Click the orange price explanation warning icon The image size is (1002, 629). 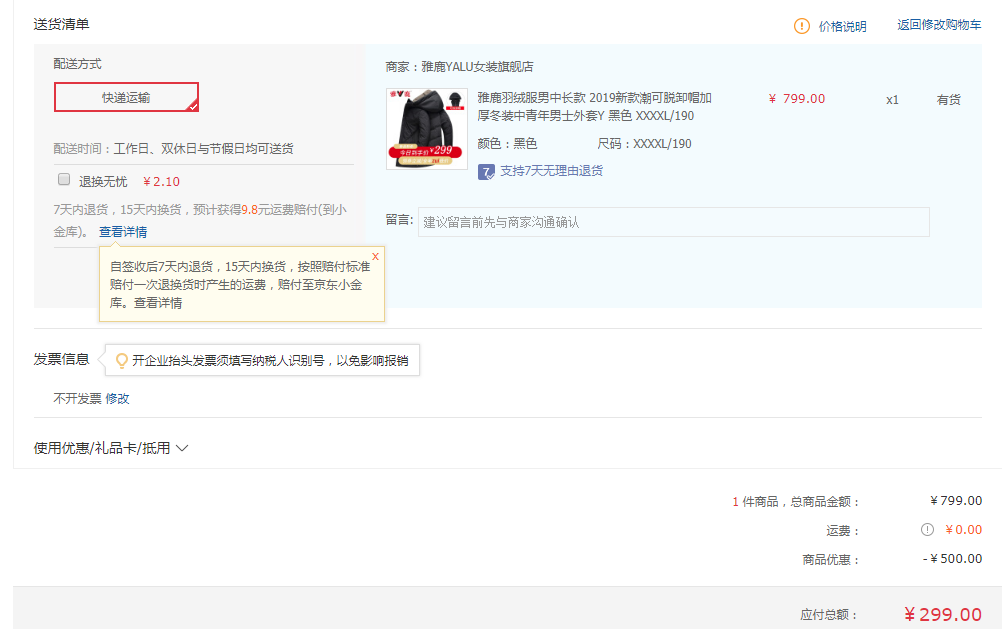[x=801, y=26]
